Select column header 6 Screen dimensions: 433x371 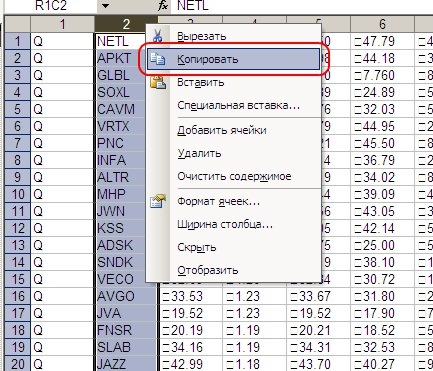click(382, 24)
